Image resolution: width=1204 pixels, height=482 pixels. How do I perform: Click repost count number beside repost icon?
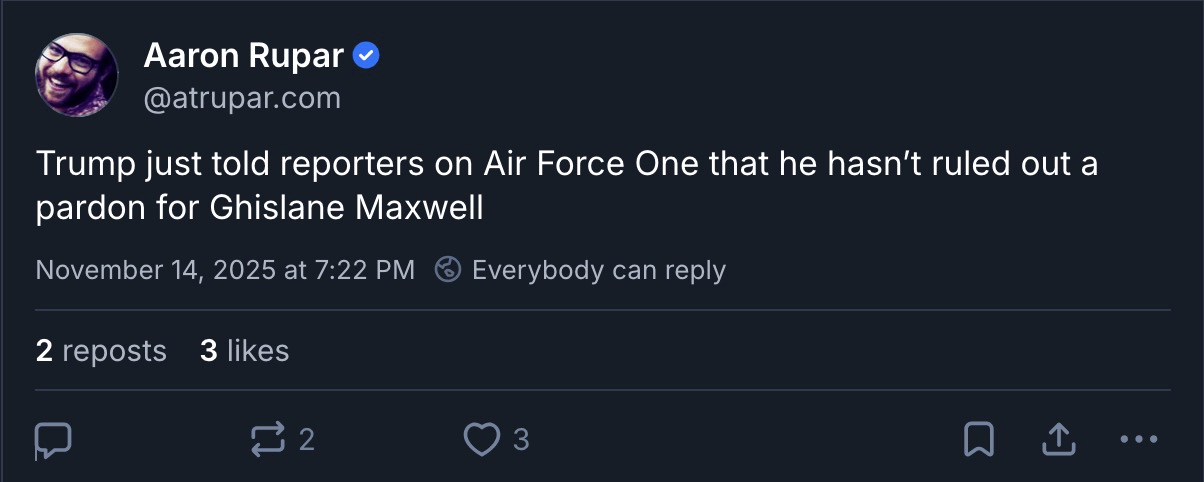307,440
